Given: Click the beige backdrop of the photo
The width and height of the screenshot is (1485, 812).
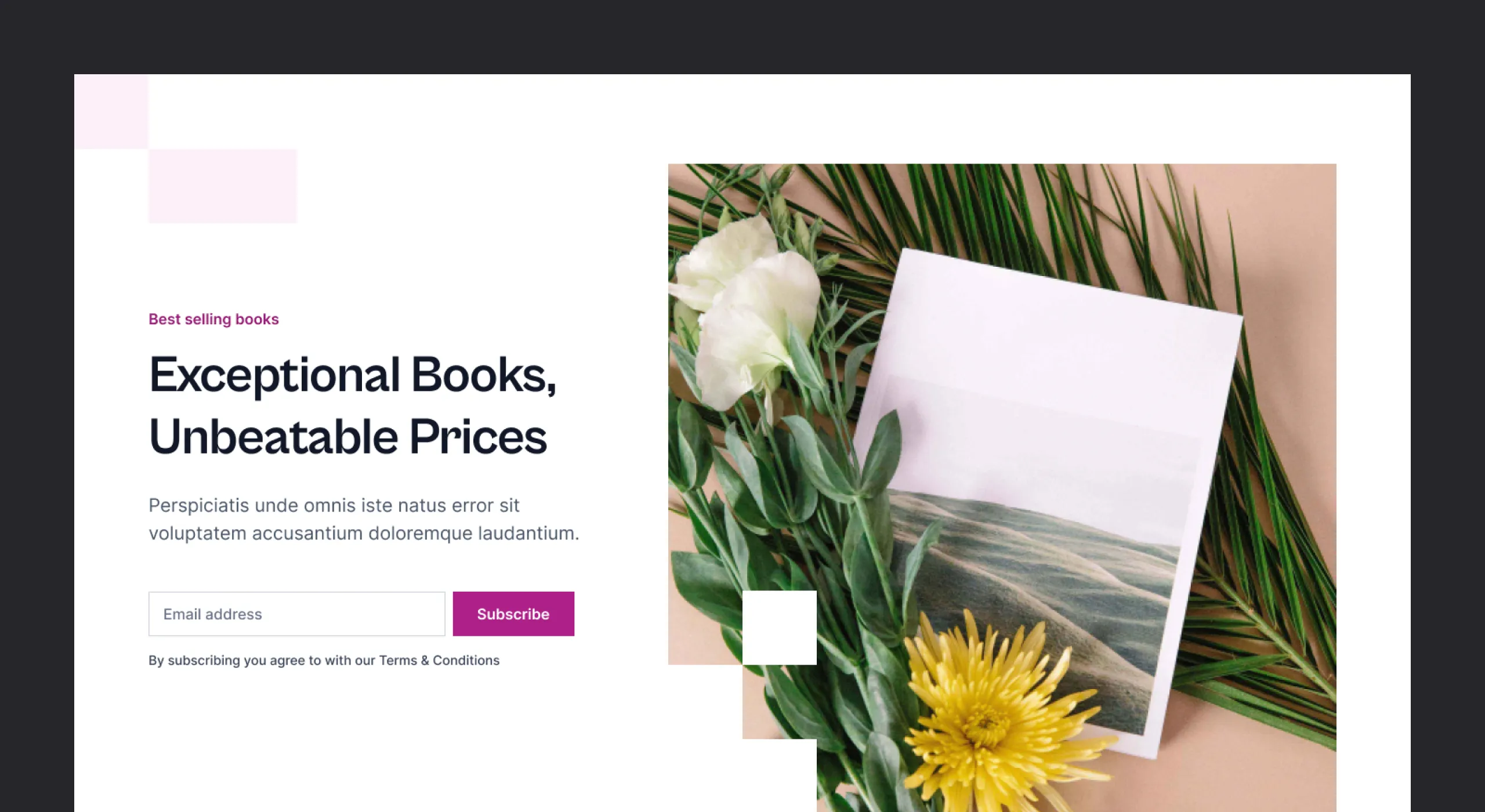Looking at the screenshot, I should (x=1299, y=232).
